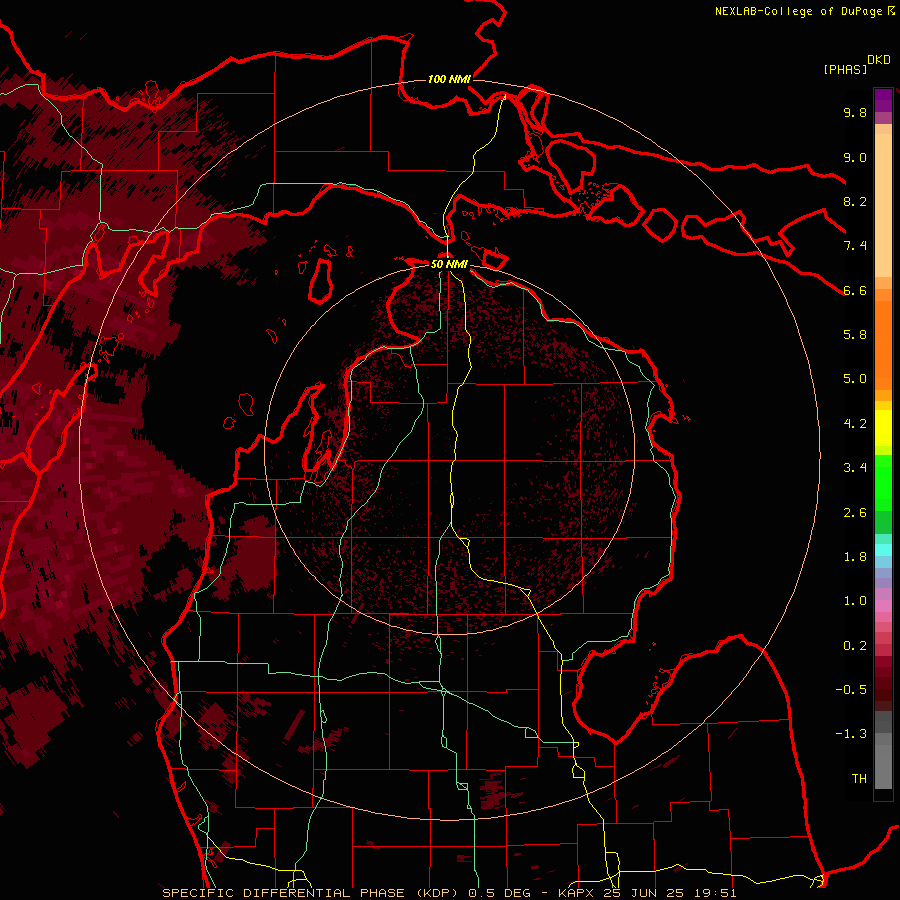Pick the yellow segment of the colorbar
Image resolution: width=900 pixels, height=900 pixels.
coord(883,428)
